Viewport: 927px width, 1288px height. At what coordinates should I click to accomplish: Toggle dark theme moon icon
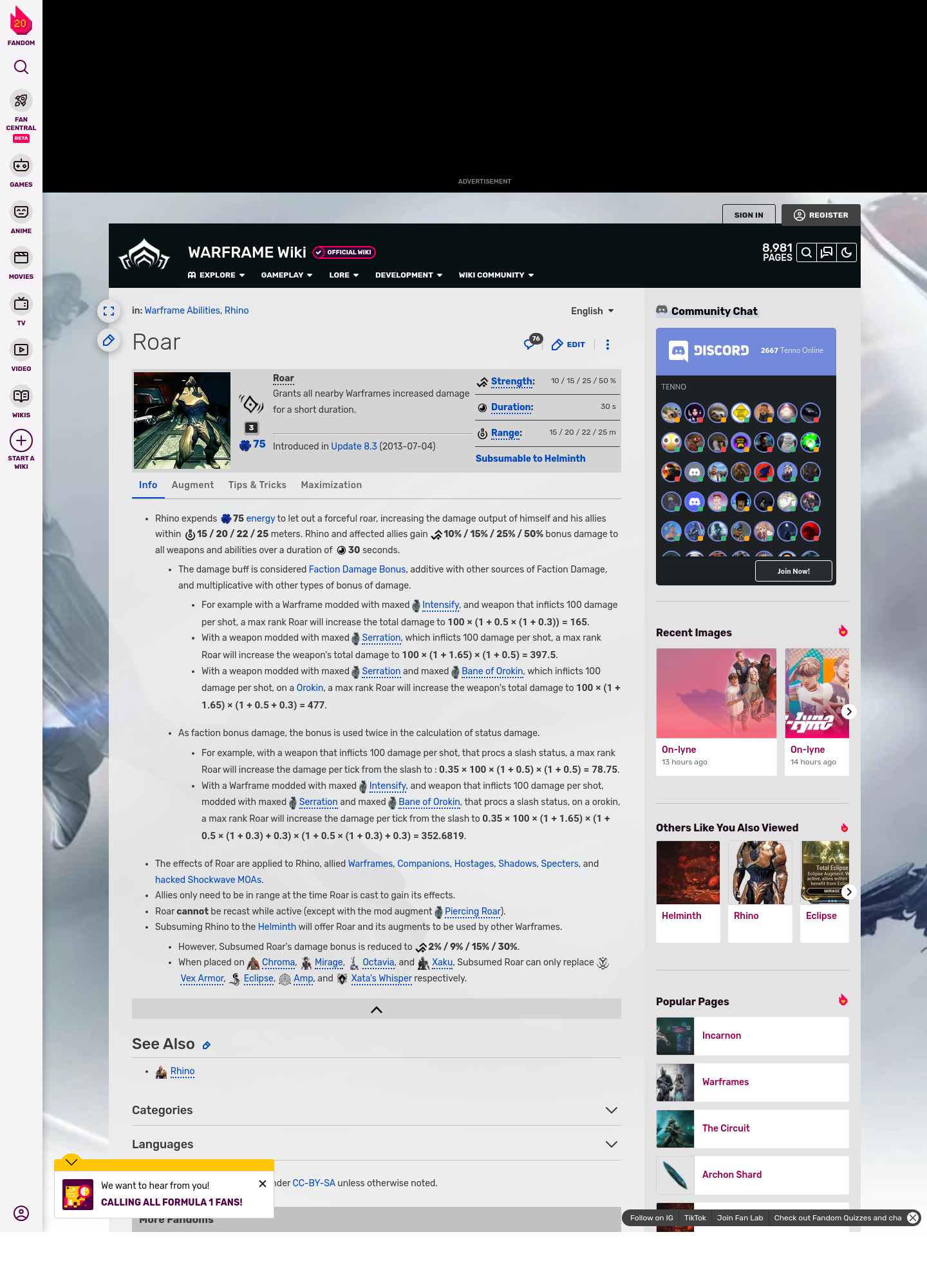(847, 252)
